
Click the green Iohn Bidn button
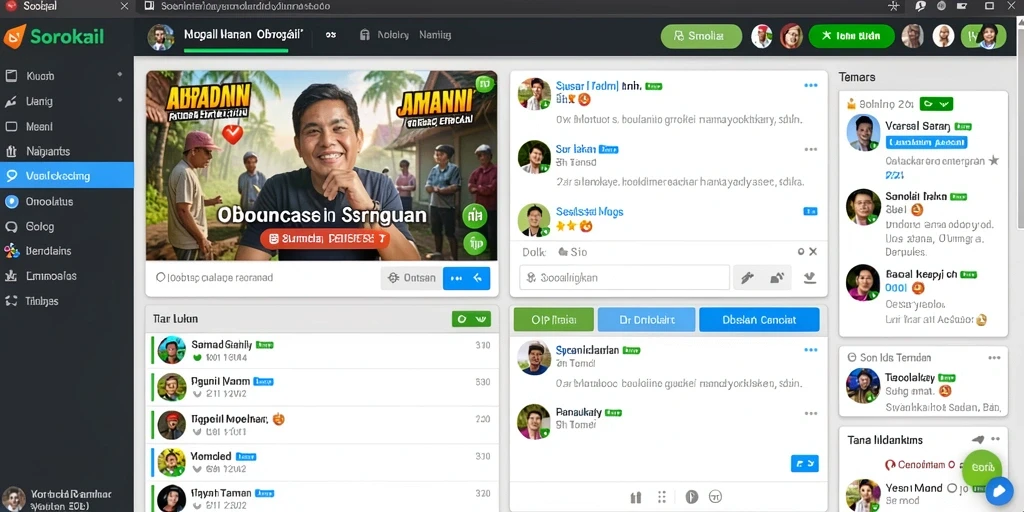(852, 37)
